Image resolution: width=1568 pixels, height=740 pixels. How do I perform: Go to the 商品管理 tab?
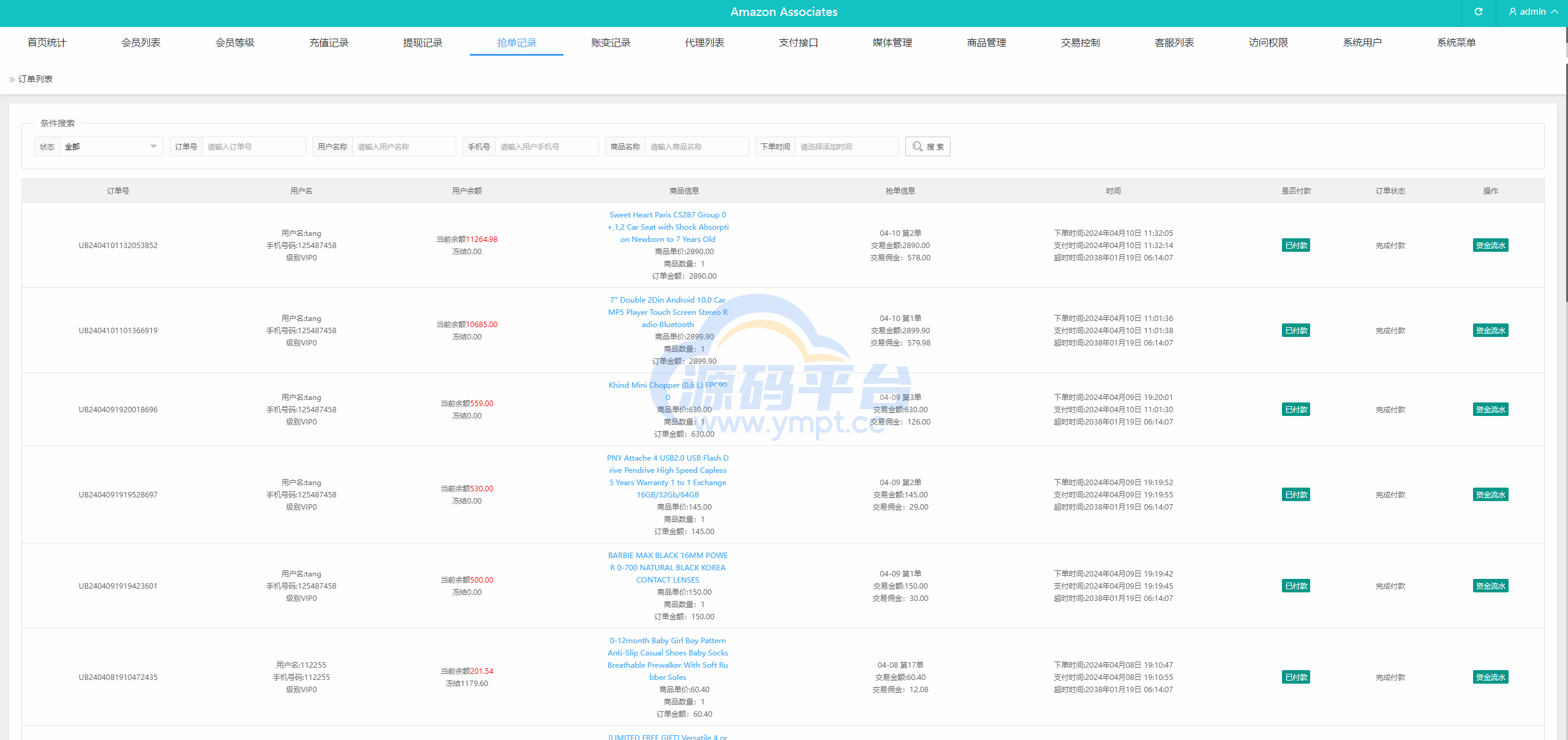coord(987,42)
